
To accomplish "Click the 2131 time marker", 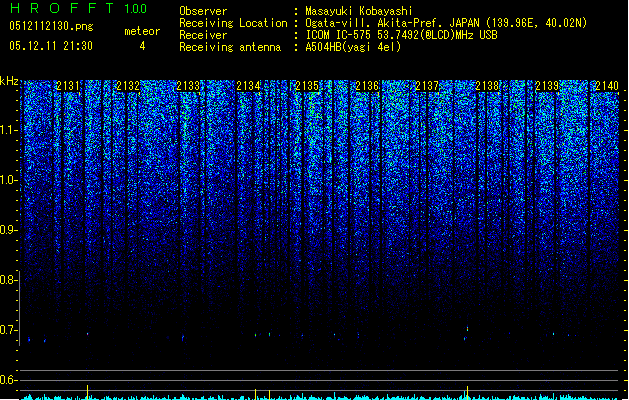I will [68, 86].
